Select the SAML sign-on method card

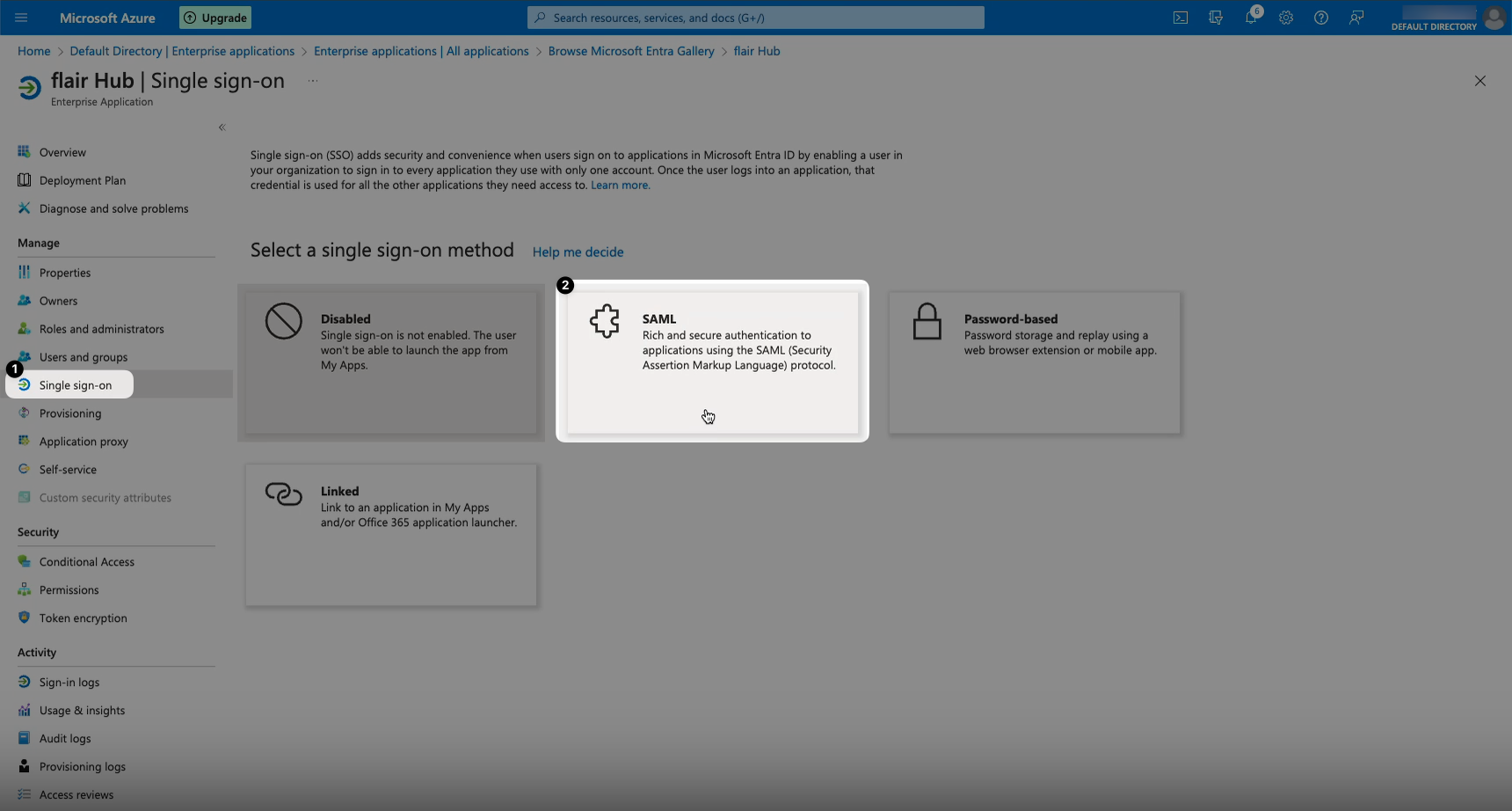[712, 362]
